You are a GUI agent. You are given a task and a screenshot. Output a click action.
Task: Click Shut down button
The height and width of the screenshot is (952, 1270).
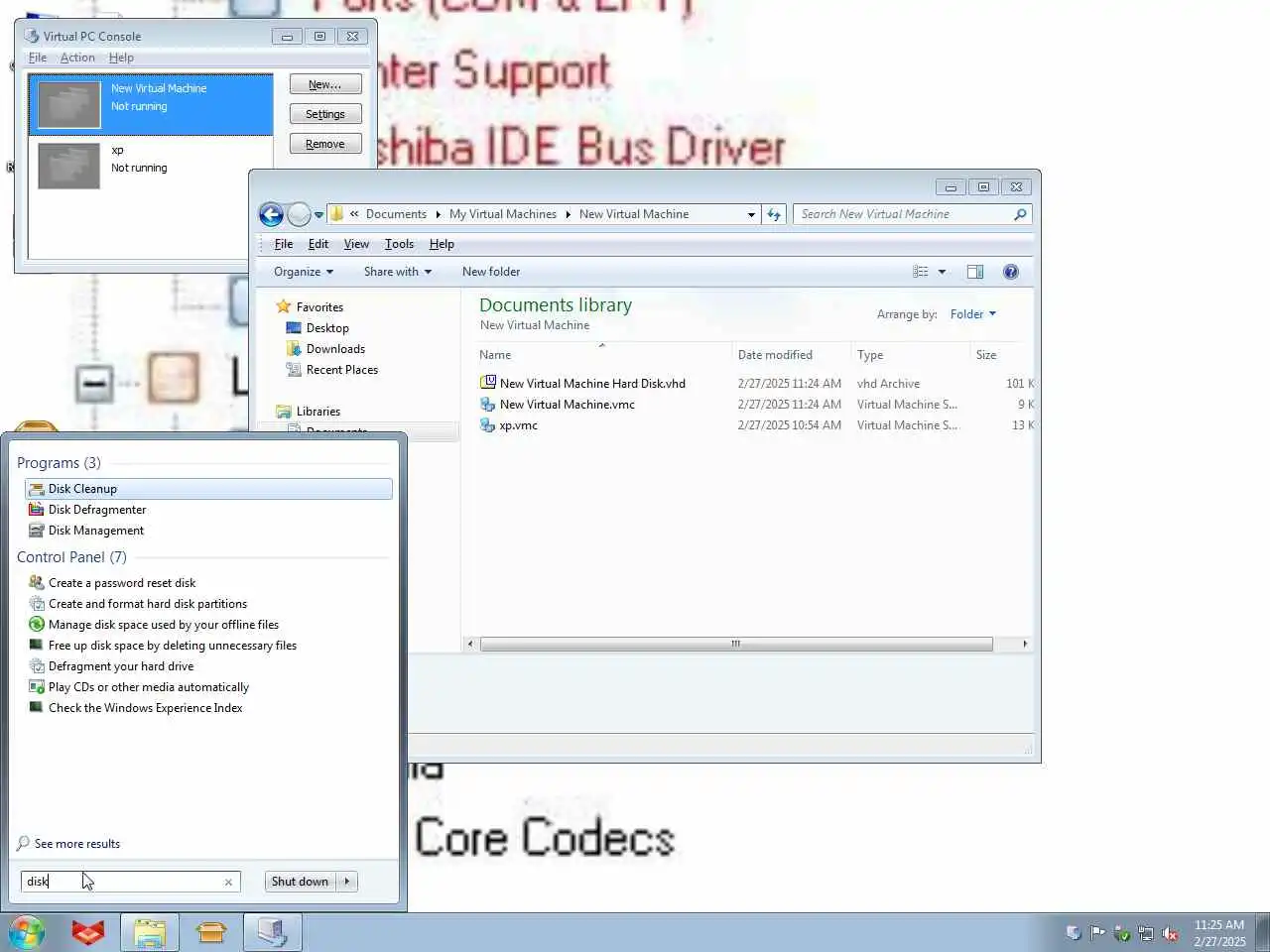click(x=300, y=882)
